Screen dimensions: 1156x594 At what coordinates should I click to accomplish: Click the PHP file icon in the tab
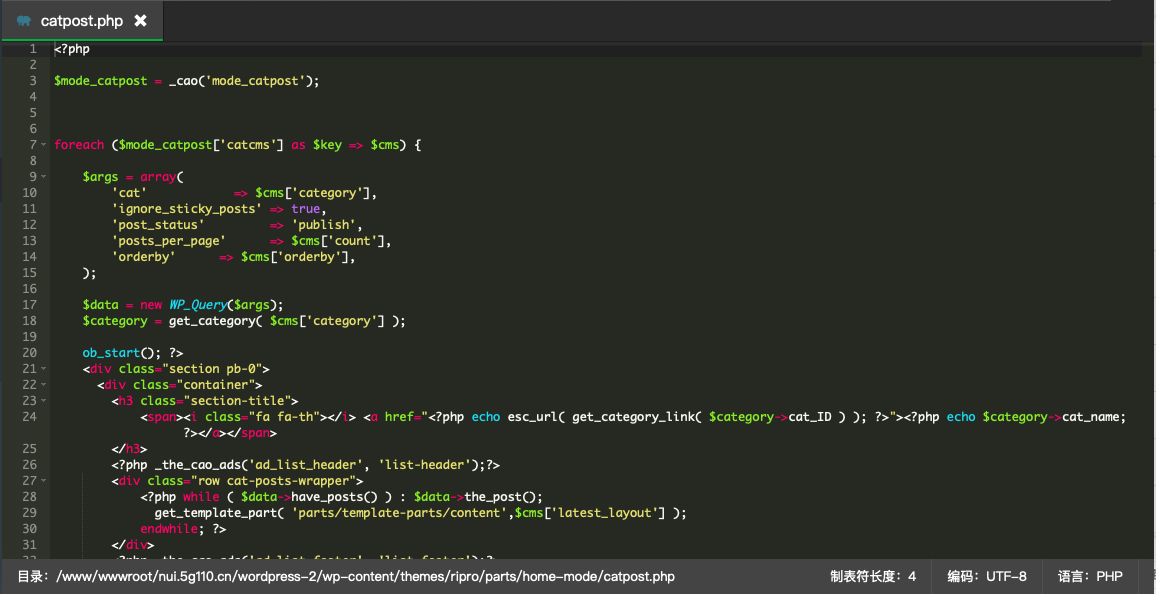[x=24, y=21]
